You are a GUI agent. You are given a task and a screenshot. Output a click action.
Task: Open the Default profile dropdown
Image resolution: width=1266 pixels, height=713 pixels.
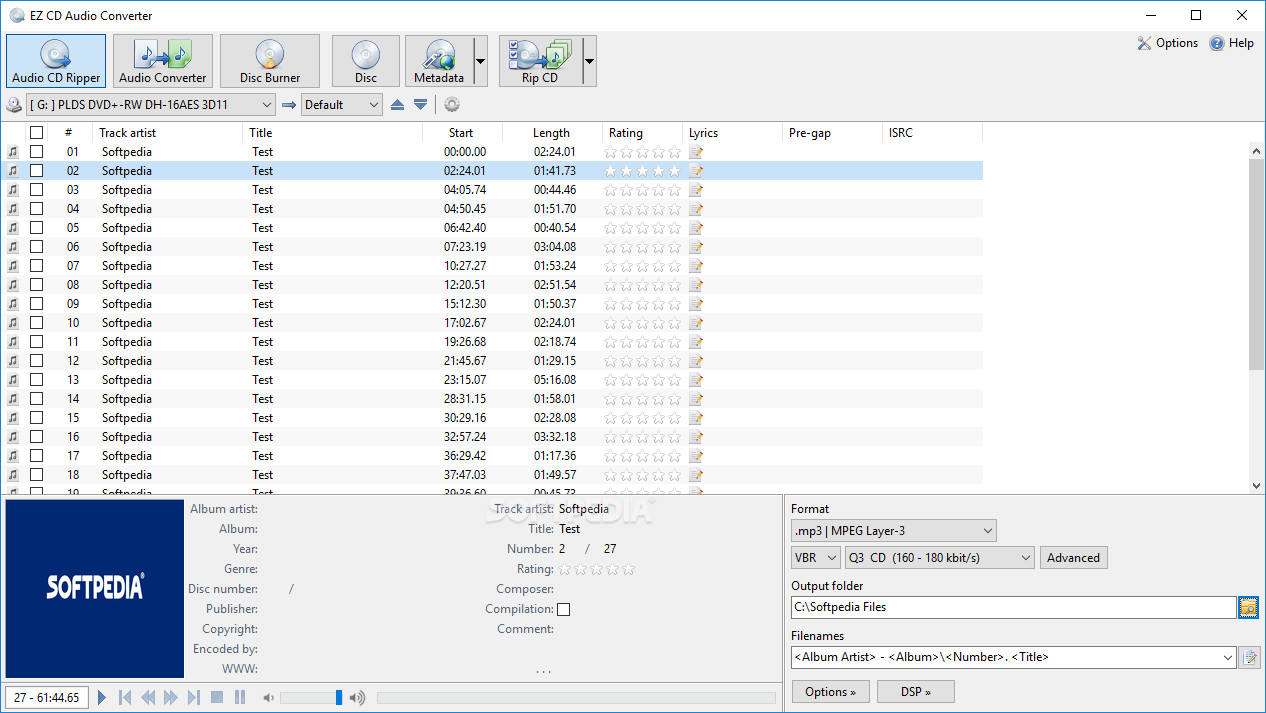pos(342,104)
